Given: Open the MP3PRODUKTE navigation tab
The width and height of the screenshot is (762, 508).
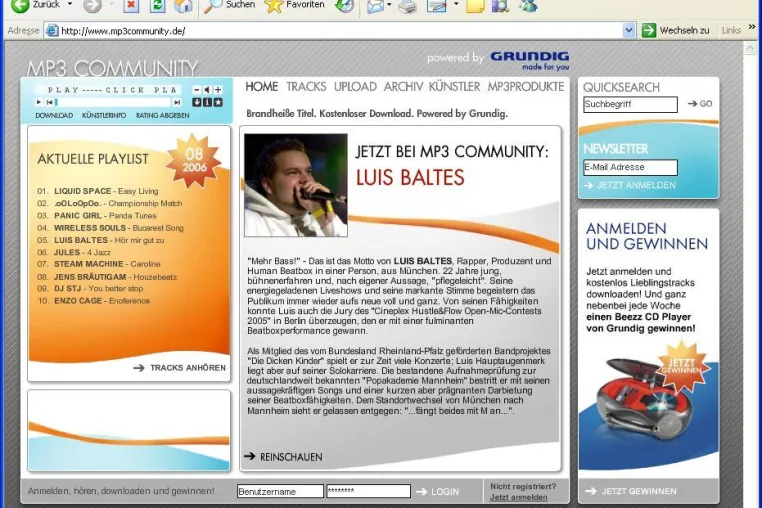Looking at the screenshot, I should (x=526, y=87).
